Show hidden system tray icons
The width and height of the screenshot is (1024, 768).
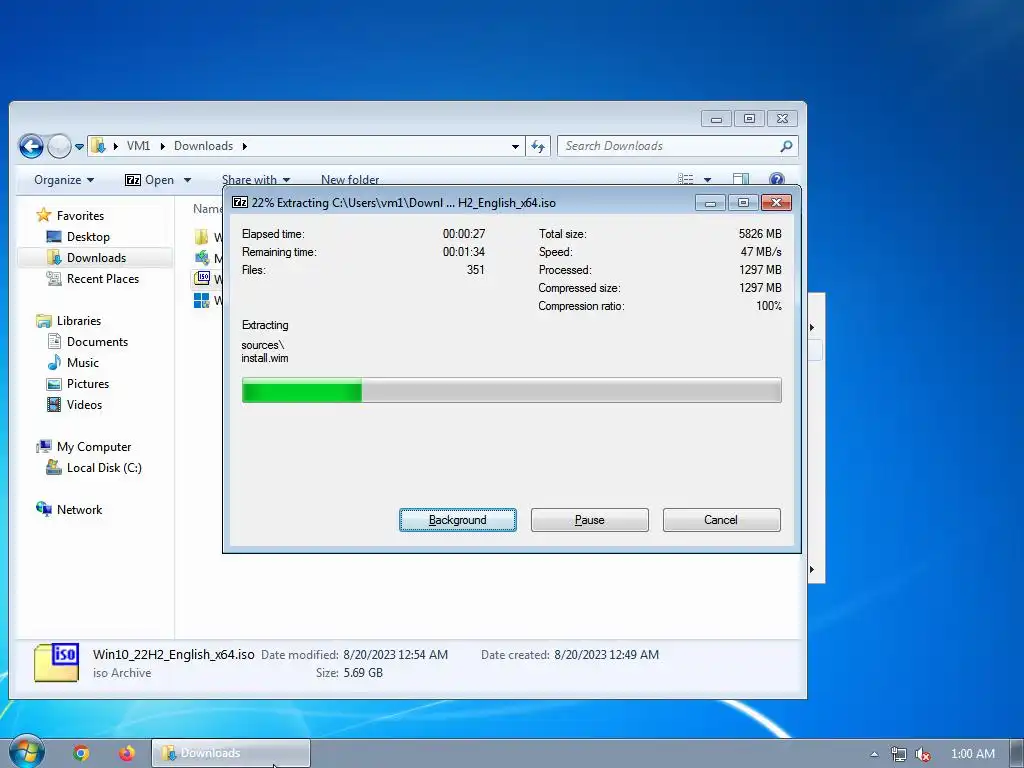click(x=874, y=754)
